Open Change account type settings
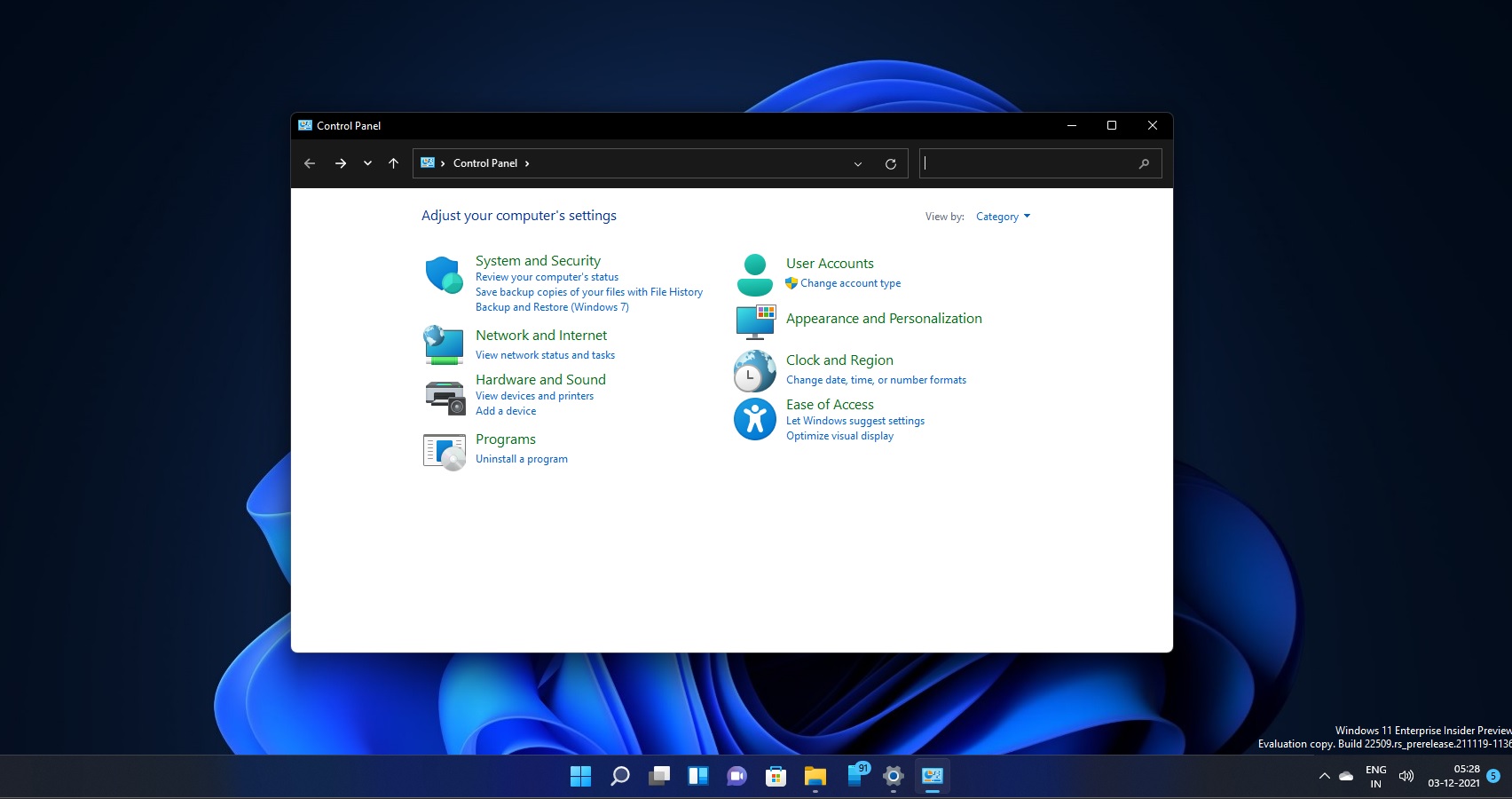Viewport: 1512px width, 799px height. 849,283
